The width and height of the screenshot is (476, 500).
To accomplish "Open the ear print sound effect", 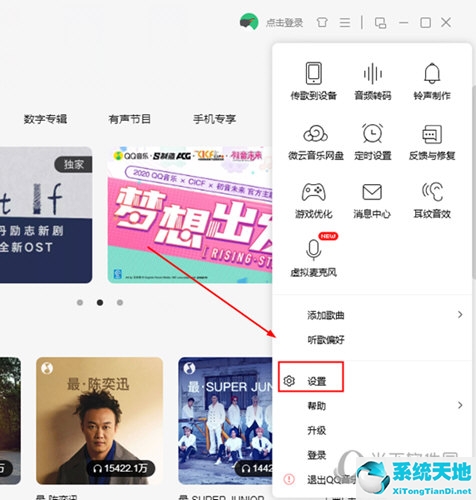I will [x=432, y=200].
